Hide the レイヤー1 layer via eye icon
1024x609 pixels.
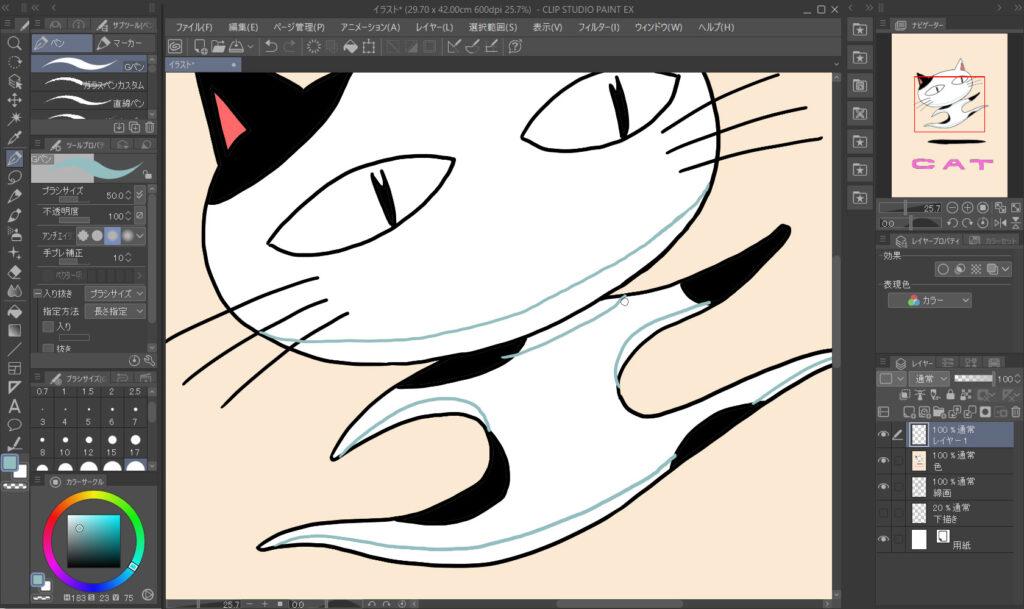click(x=883, y=435)
